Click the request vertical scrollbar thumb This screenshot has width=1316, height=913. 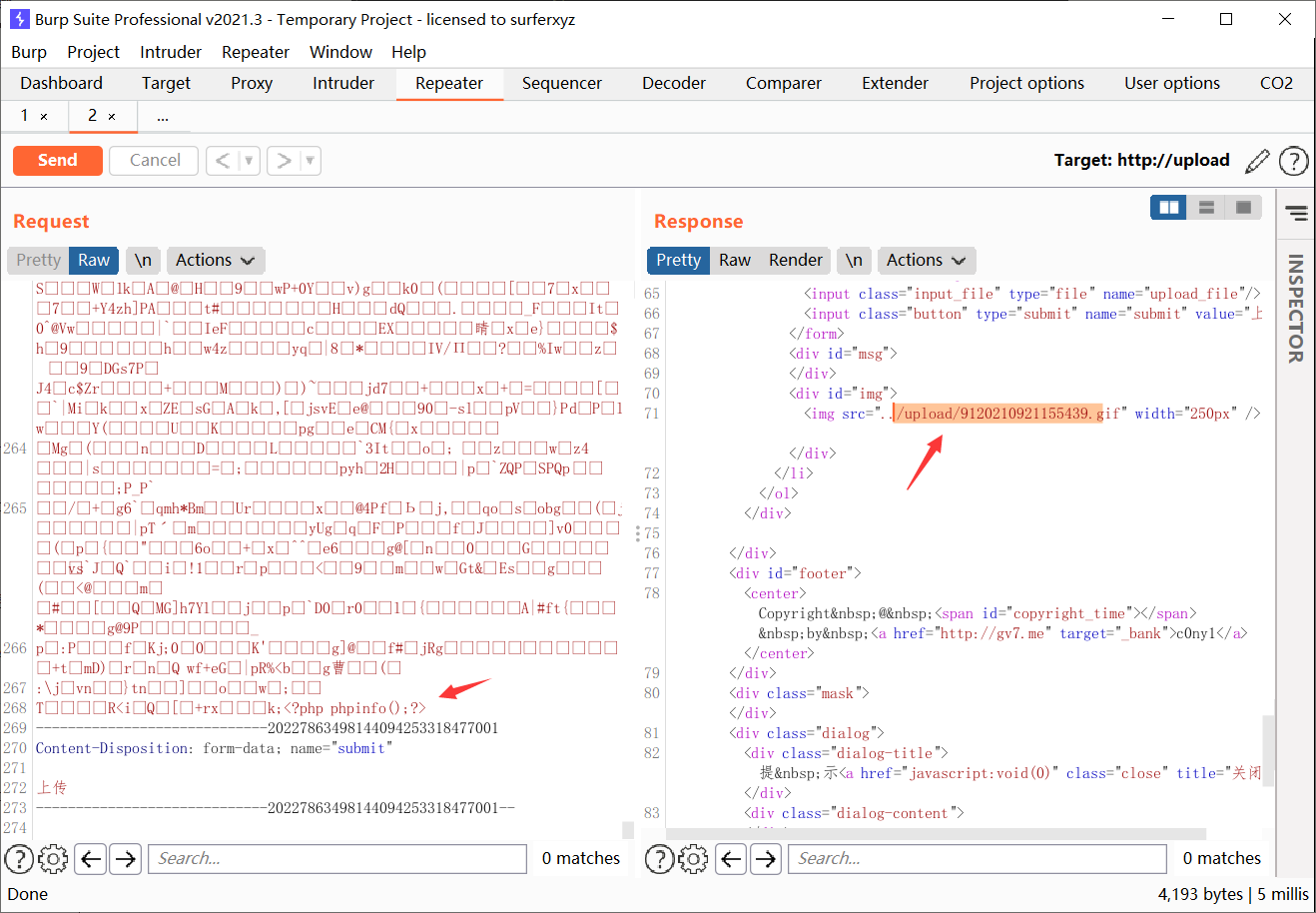(628, 830)
